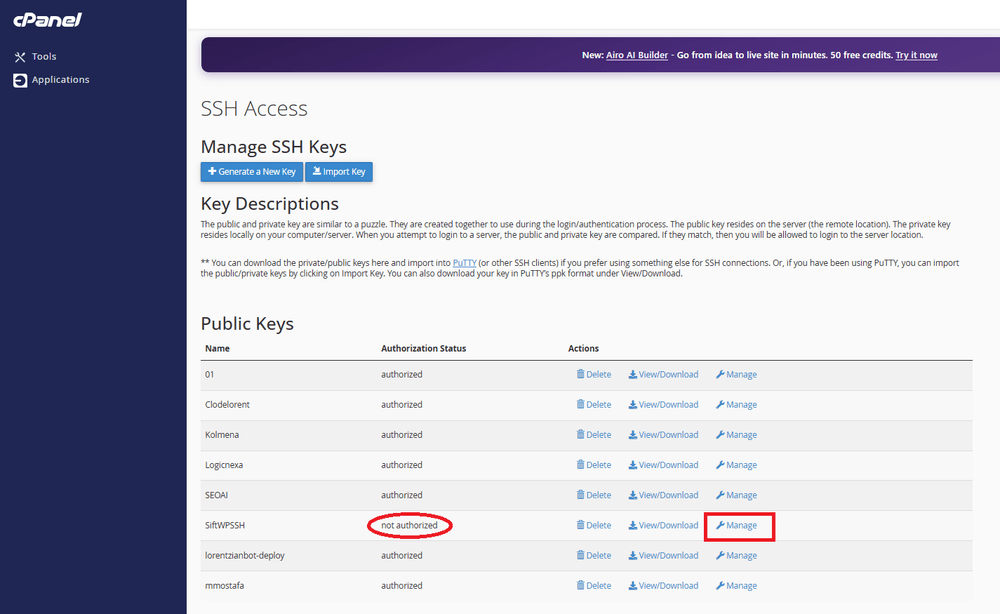Manage the Clodelorent key
Image resolution: width=1000 pixels, height=614 pixels.
click(736, 404)
